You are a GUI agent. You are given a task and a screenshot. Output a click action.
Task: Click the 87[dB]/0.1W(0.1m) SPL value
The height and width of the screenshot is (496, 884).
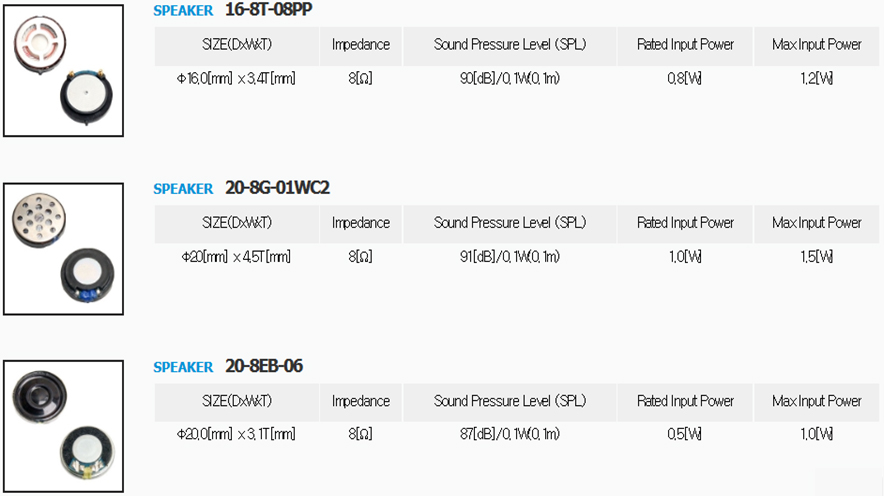click(510, 434)
